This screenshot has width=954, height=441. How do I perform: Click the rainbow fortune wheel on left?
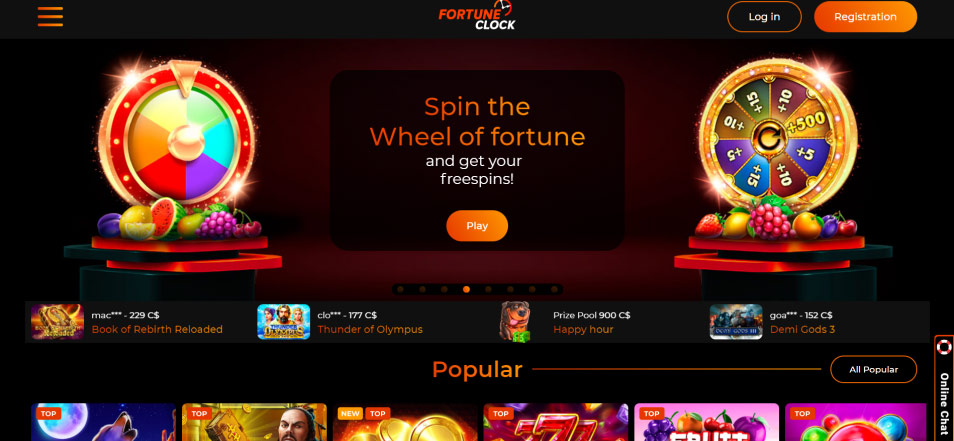[x=177, y=135]
